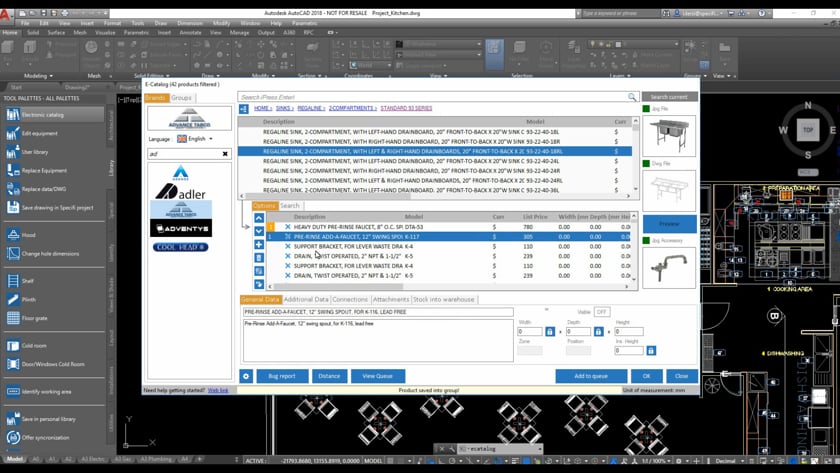
Task: Move option up with arrow icon
Action: pyautogui.click(x=259, y=218)
